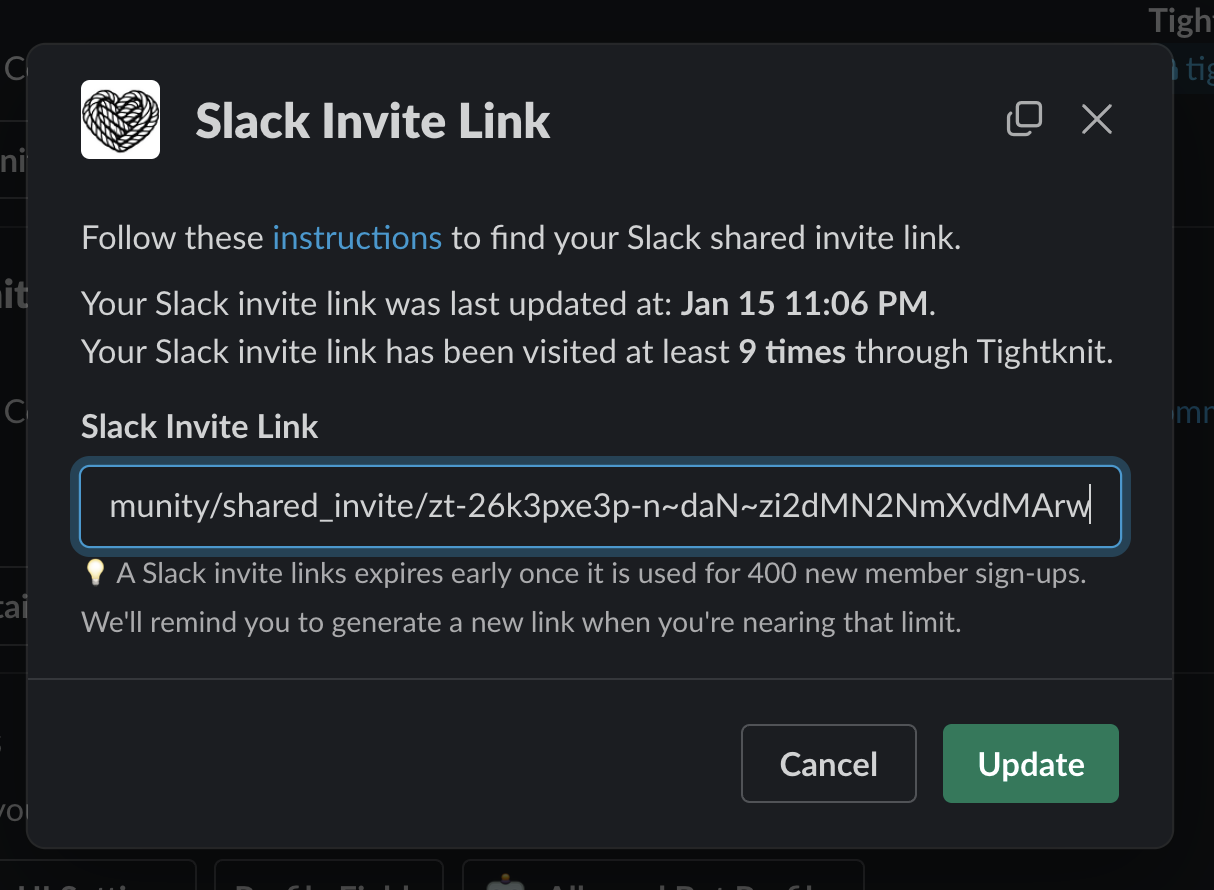Click the Slack Invite Link dialog title

[372, 120]
